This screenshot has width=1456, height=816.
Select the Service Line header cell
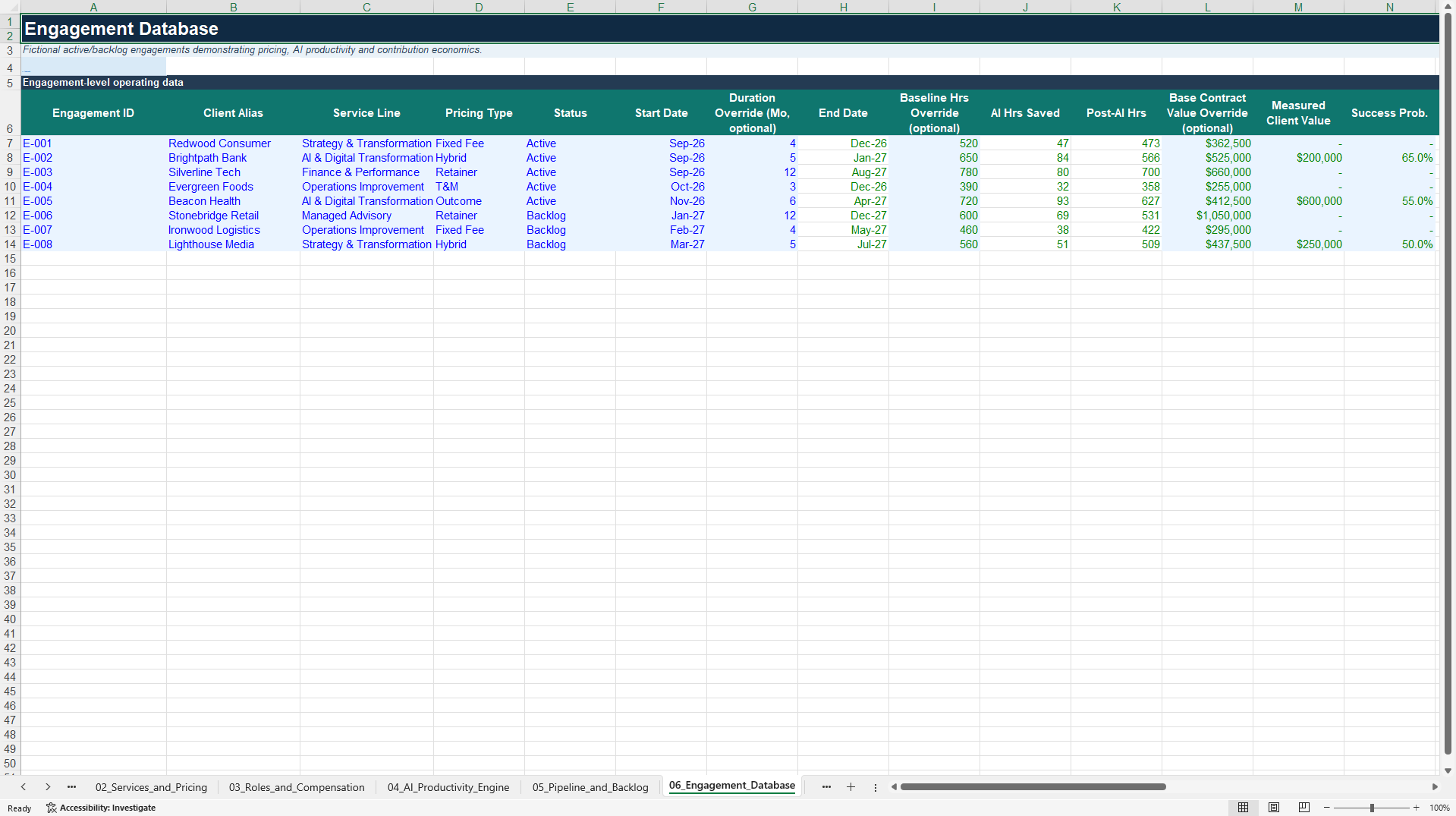(x=366, y=113)
